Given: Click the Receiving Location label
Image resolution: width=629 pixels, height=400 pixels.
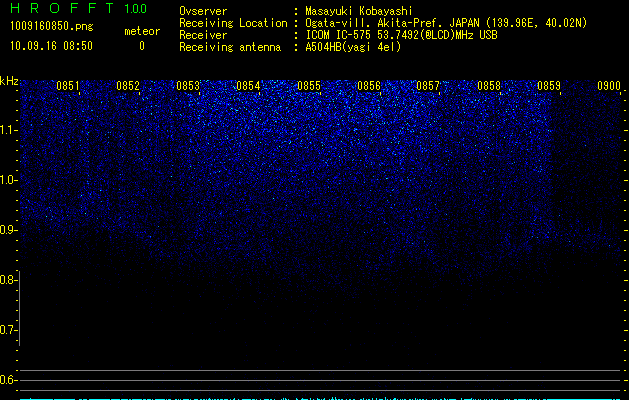Looking at the screenshot, I should 233,23.
